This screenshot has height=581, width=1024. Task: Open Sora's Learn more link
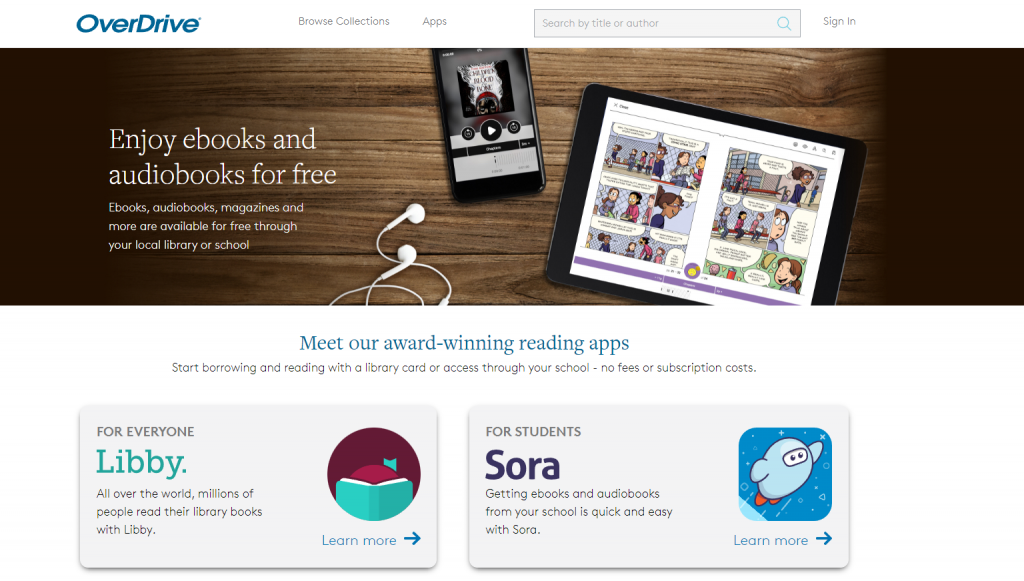[x=771, y=541]
